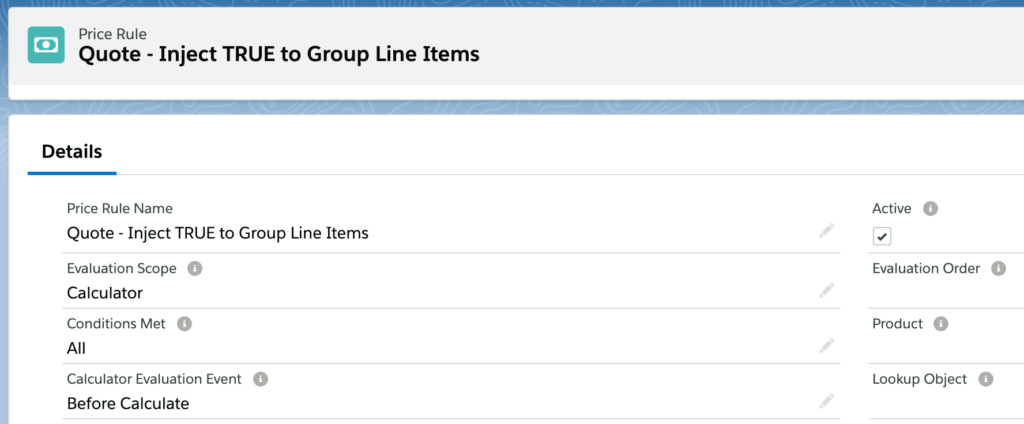Edit Evaluation Scope using pencil icon
Viewport: 1024px width, 424px height.
tap(827, 291)
